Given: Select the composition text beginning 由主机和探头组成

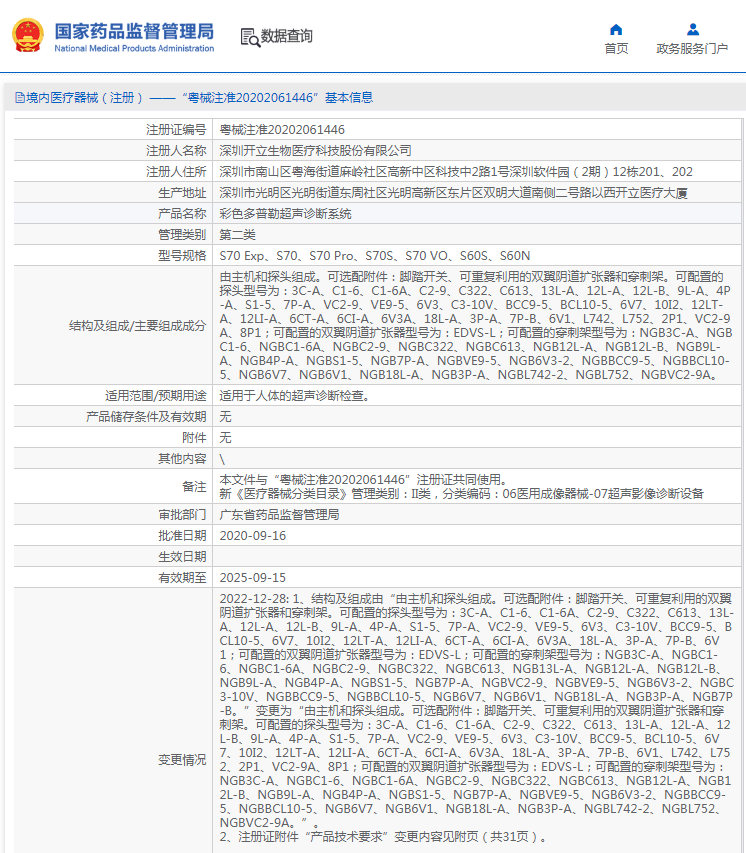Looking at the screenshot, I should pos(476,325).
